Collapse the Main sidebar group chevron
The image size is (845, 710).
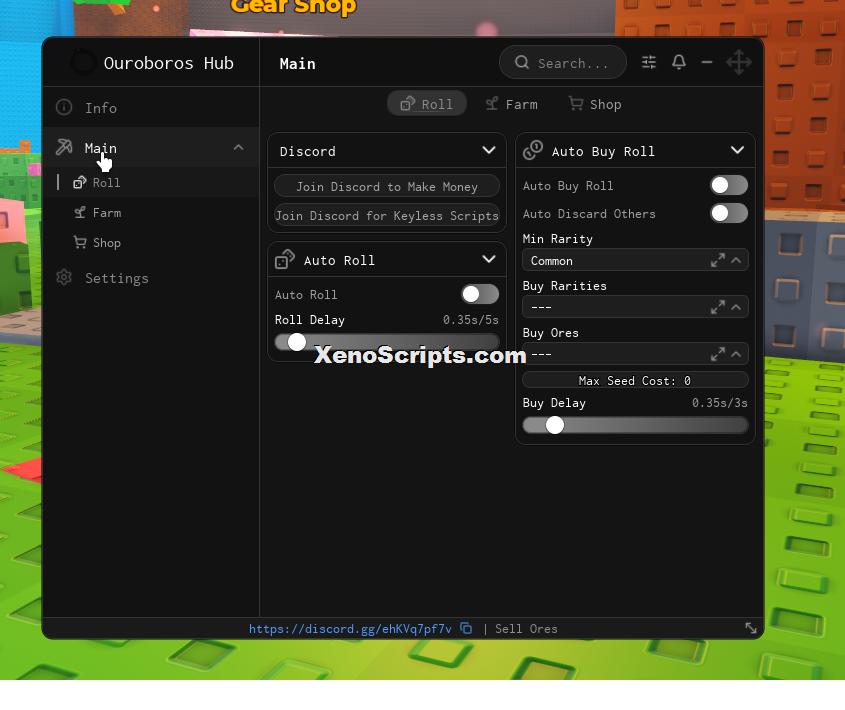point(238,147)
